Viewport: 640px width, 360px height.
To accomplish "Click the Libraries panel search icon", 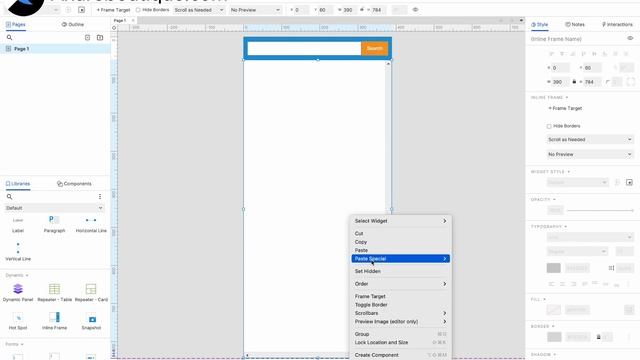I will (x=9, y=197).
